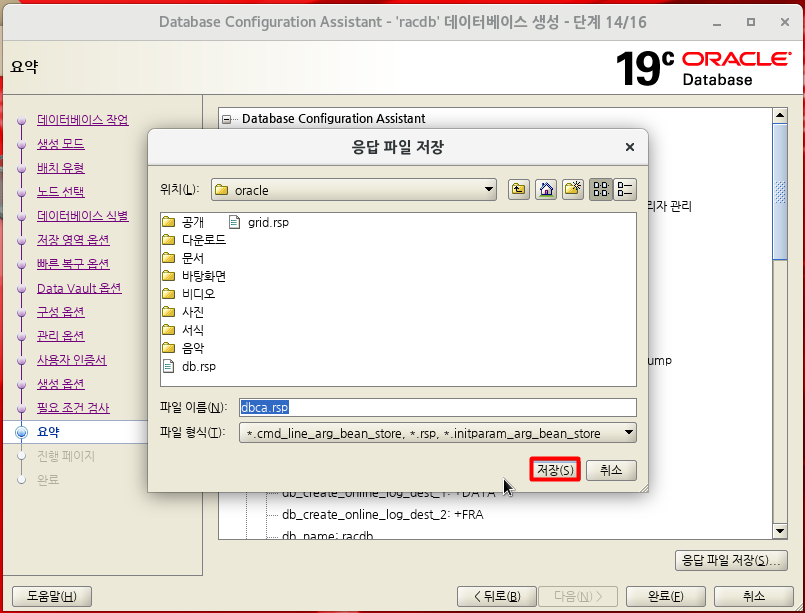Switch to list view icon
The image size is (805, 613).
[x=601, y=189]
